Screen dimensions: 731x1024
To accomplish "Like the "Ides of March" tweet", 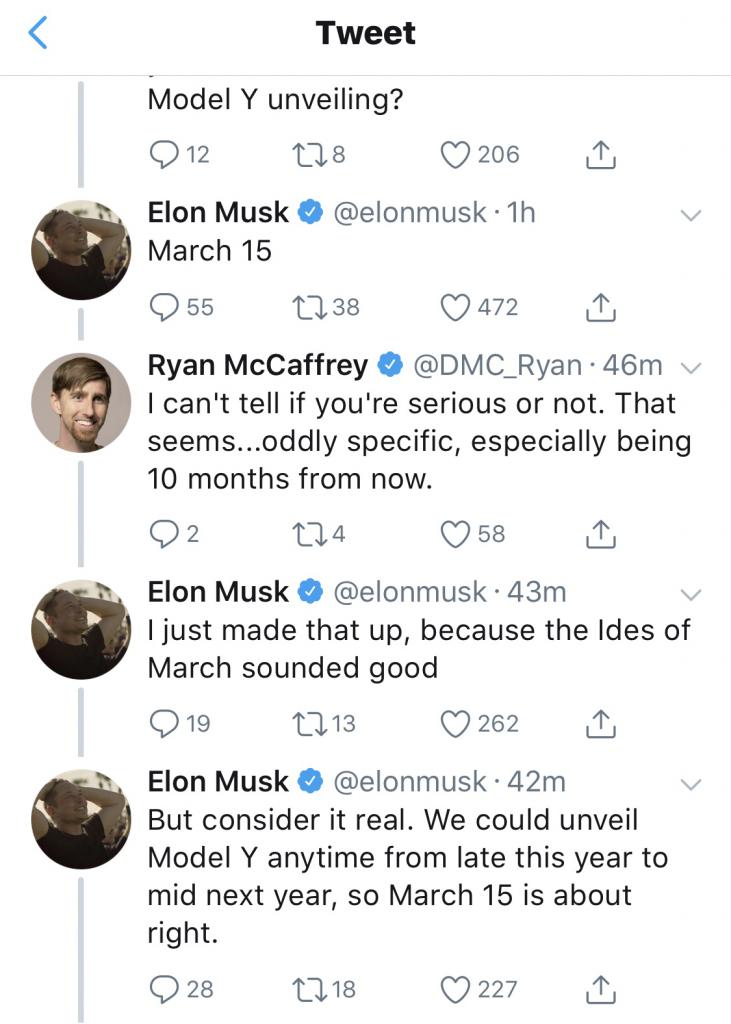I will pos(456,723).
